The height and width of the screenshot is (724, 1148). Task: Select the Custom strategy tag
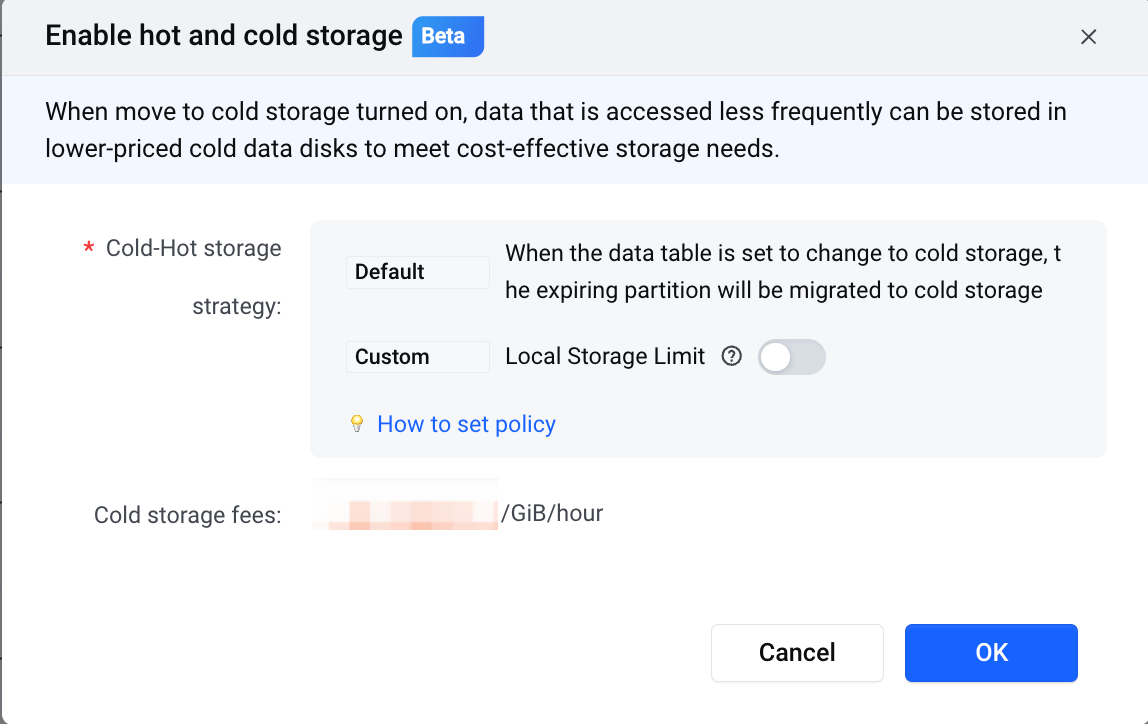pyautogui.click(x=417, y=357)
